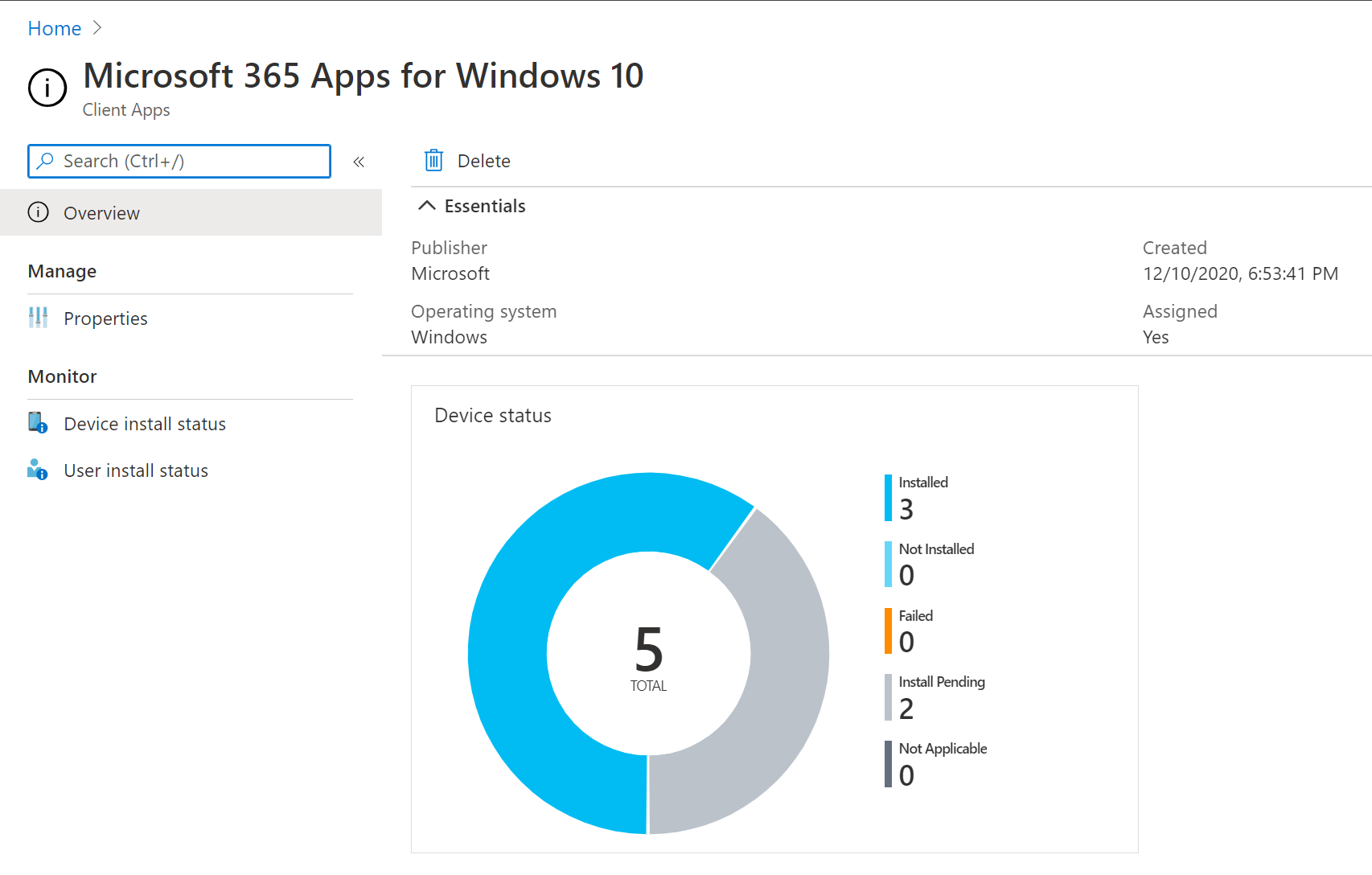This screenshot has height=875, width=1372.
Task: Click the User install status icon
Action: click(38, 470)
